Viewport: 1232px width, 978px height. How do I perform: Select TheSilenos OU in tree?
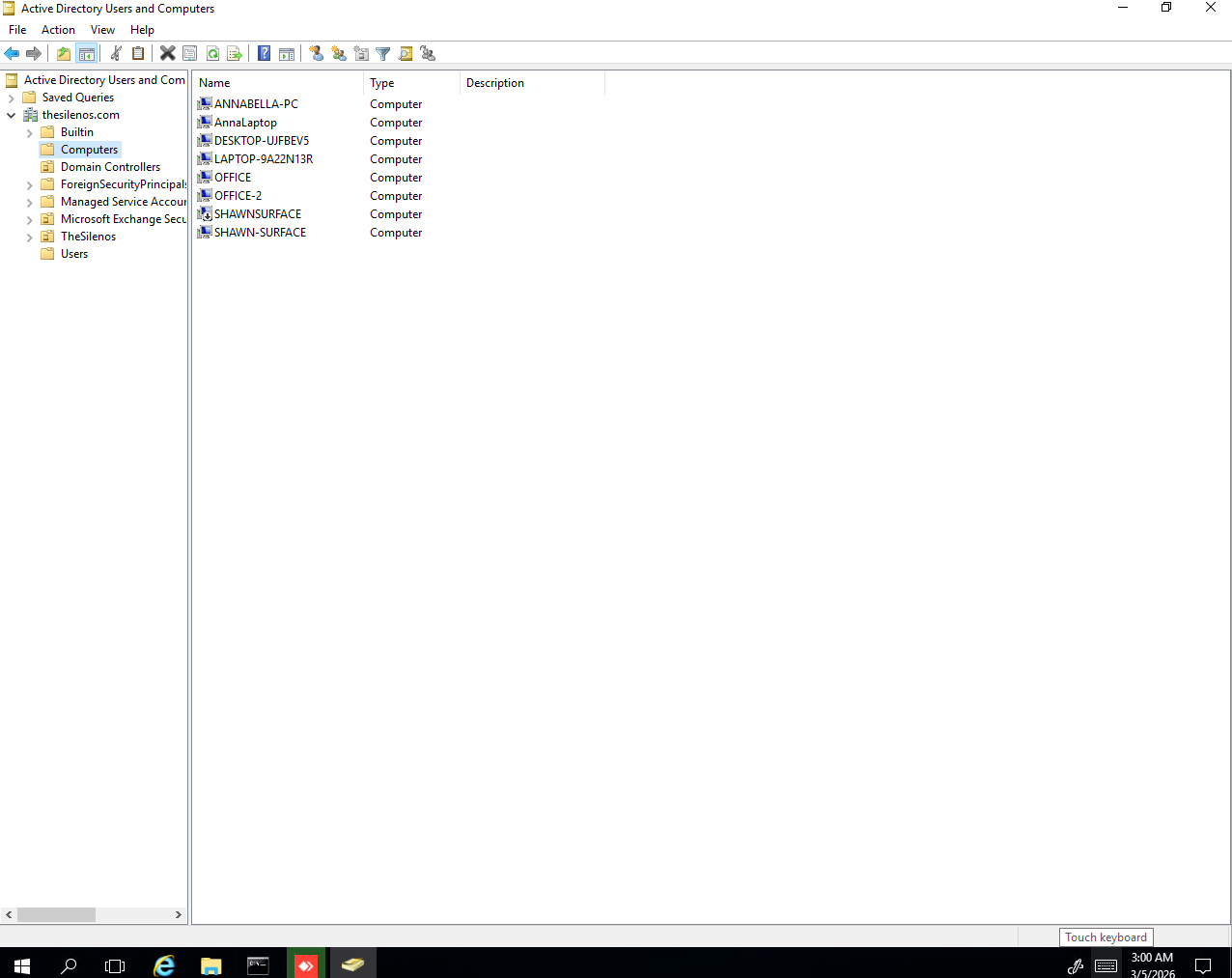(x=88, y=237)
